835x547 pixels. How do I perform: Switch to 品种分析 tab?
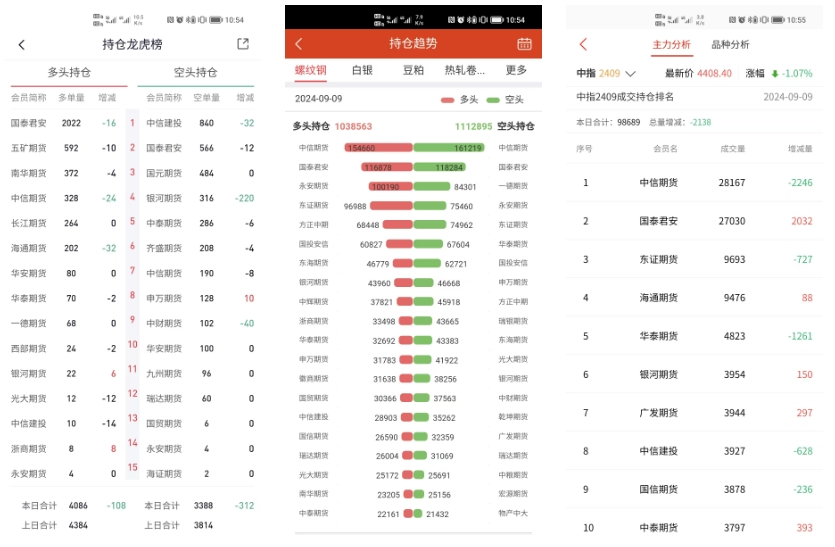(730, 45)
